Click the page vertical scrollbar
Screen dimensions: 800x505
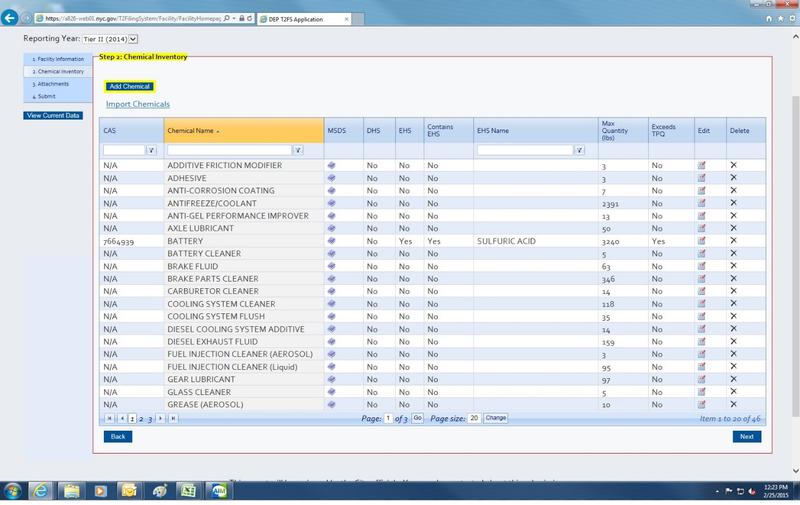pos(795,254)
